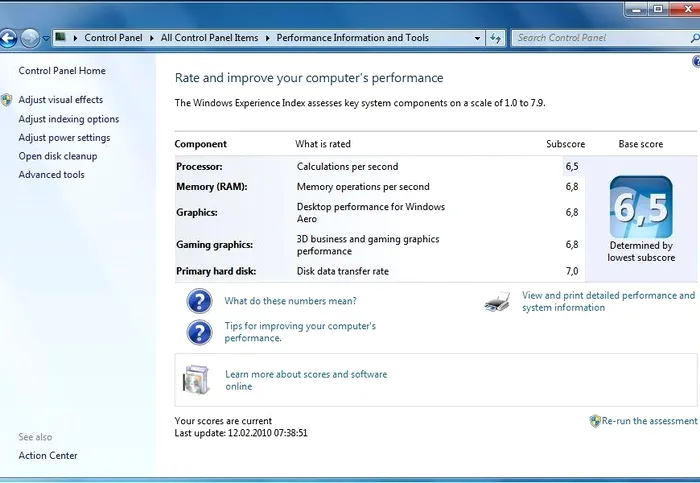This screenshot has height=483, width=700.
Task: Open Tips for improving your computer's performance
Action: click(300, 332)
